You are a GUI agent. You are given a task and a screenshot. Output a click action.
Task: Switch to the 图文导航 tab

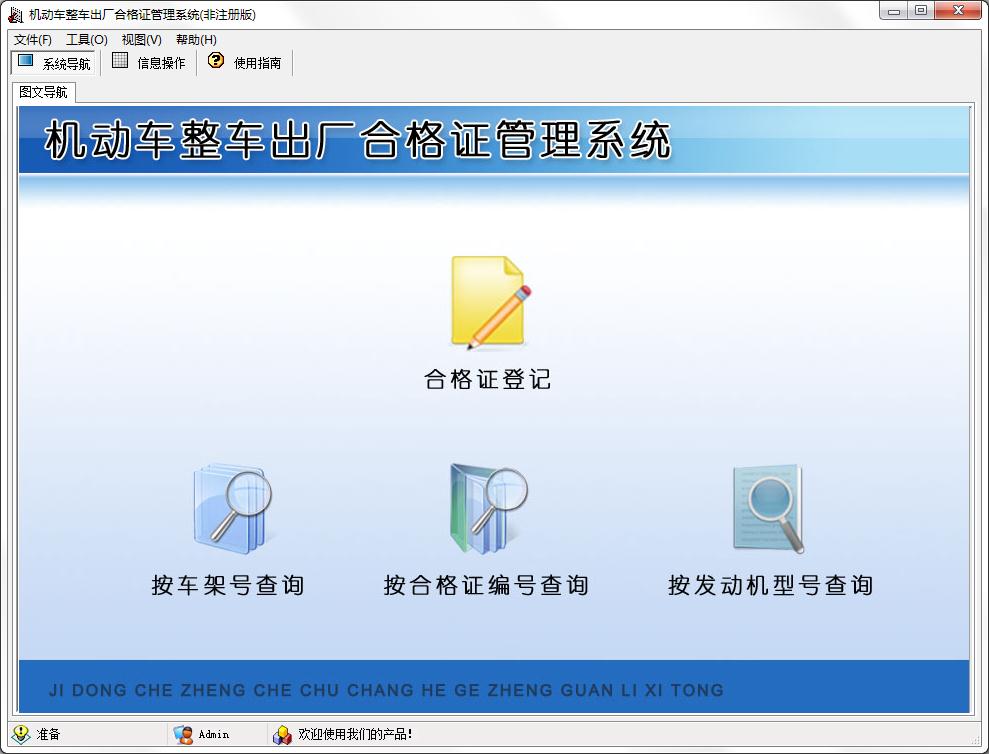tap(42, 91)
